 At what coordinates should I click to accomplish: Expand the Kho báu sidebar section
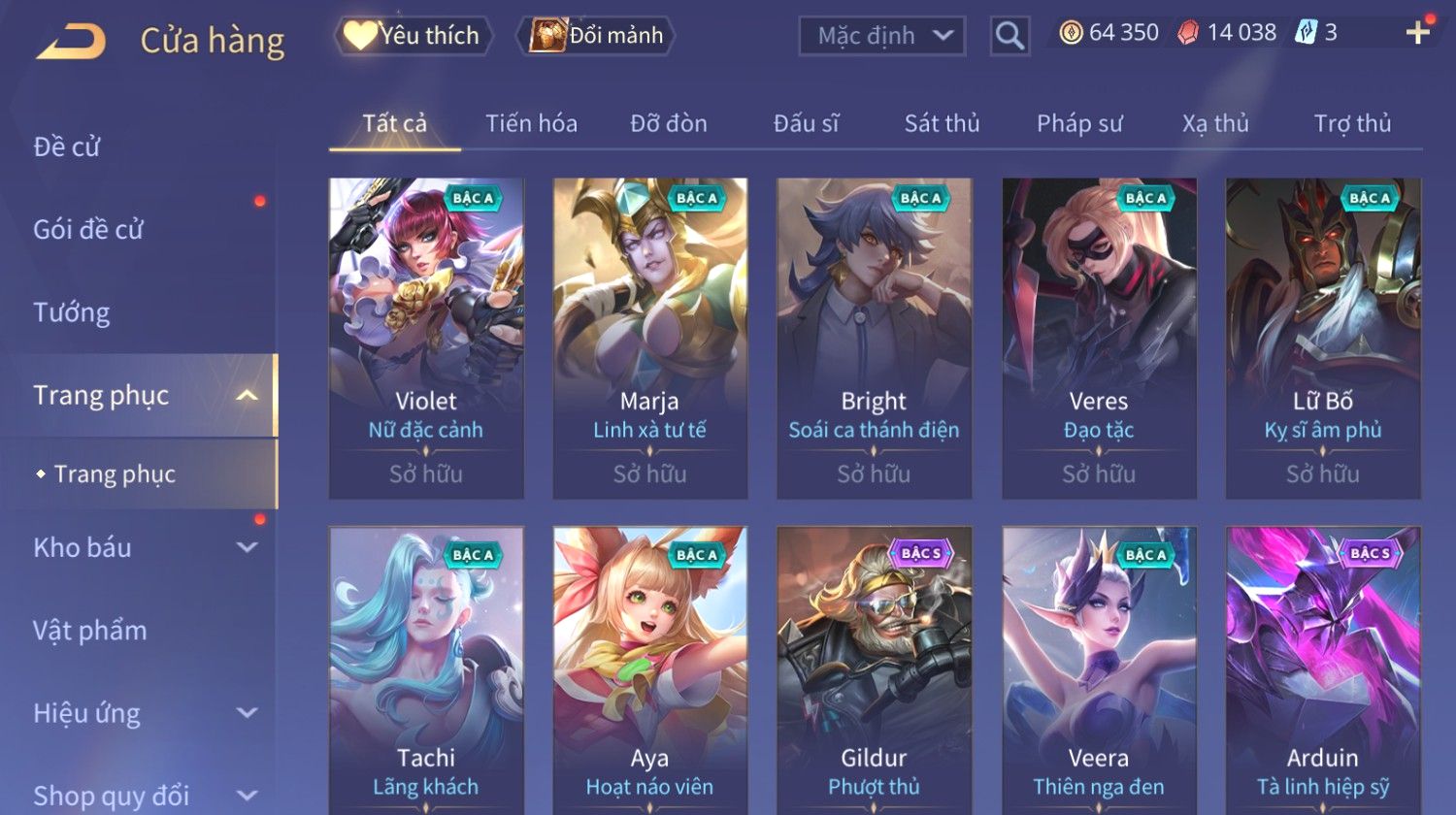pos(247,547)
